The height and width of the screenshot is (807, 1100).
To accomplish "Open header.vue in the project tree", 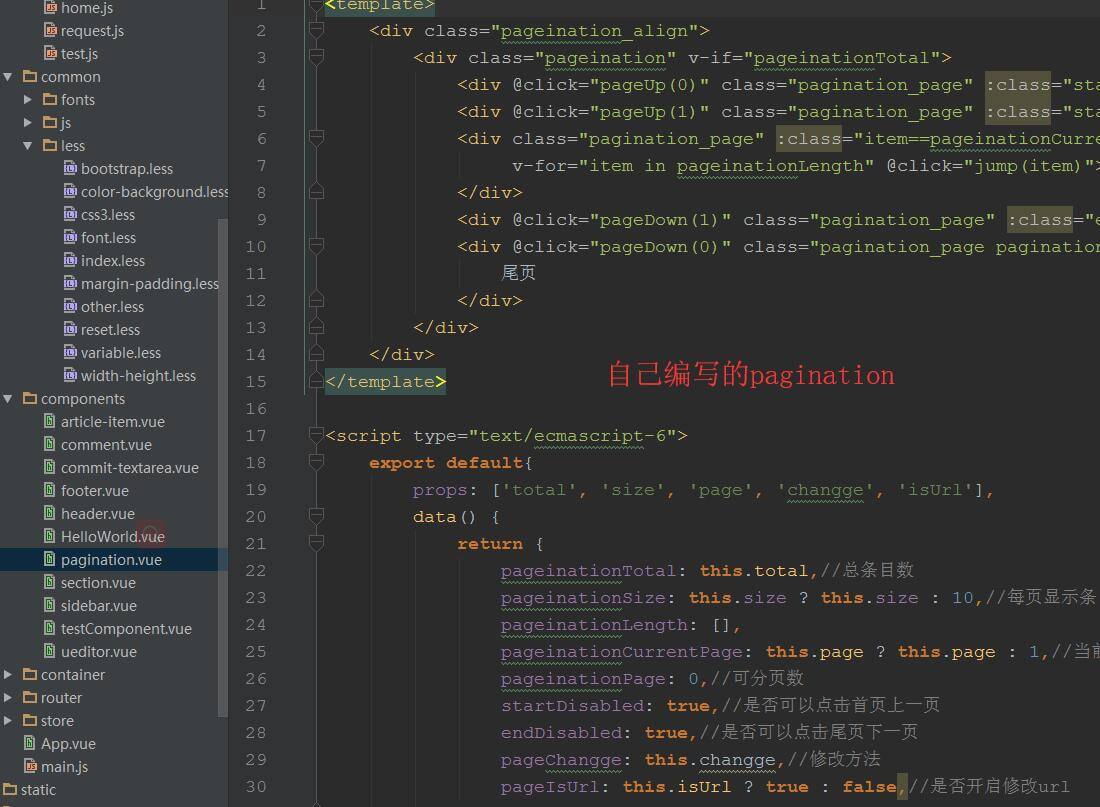I will pos(97,514).
